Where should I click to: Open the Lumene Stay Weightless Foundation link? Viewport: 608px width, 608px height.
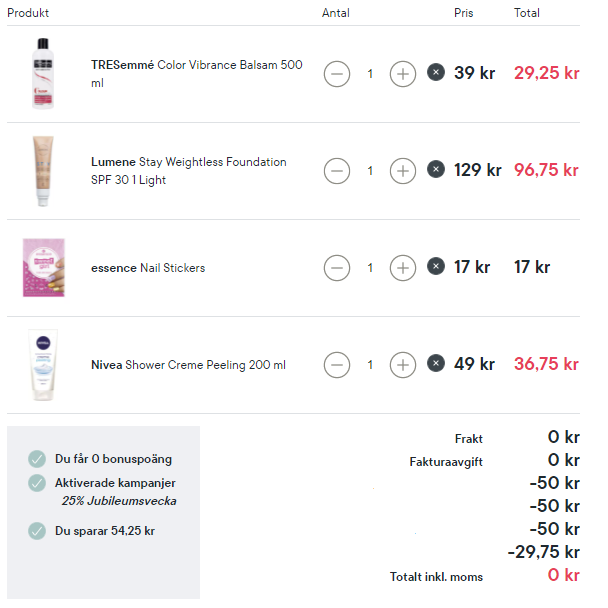tap(188, 171)
